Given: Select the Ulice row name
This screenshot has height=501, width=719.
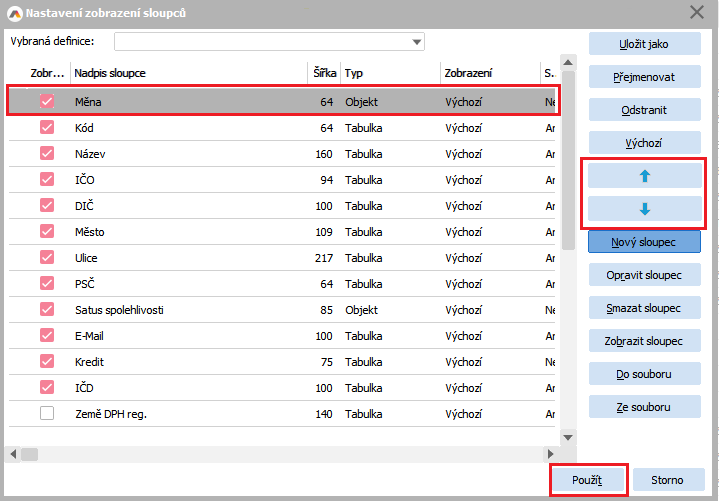Looking at the screenshot, I should point(86,258).
